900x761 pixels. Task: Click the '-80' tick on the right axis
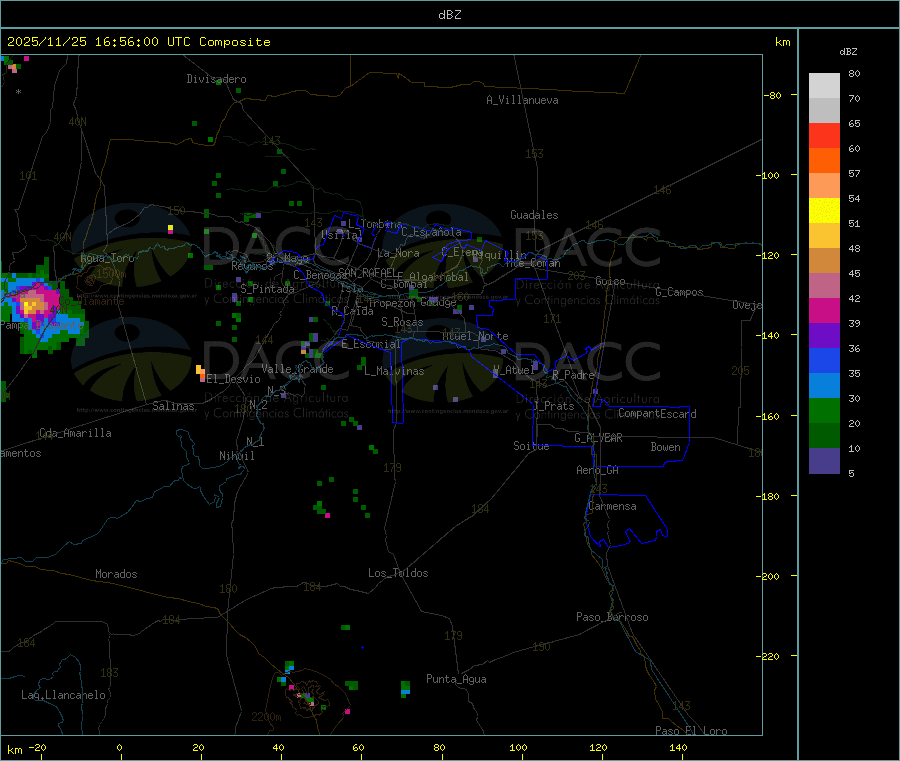(773, 95)
